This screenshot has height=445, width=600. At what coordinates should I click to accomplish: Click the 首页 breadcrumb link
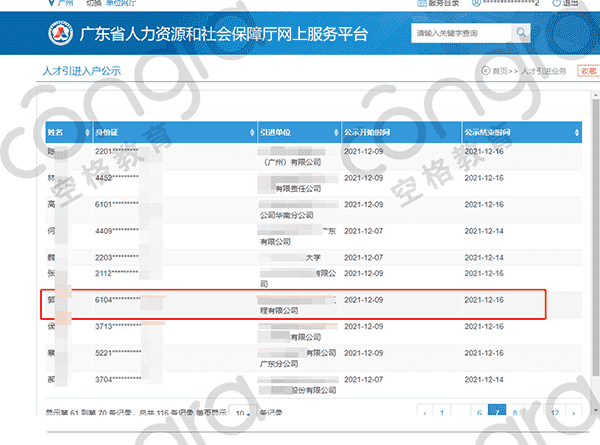pyautogui.click(x=500, y=71)
